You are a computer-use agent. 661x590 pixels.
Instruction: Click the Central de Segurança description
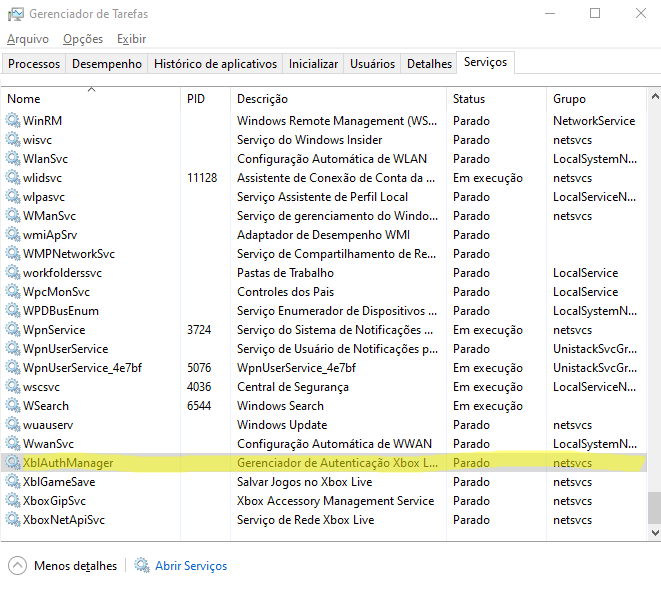pos(293,387)
